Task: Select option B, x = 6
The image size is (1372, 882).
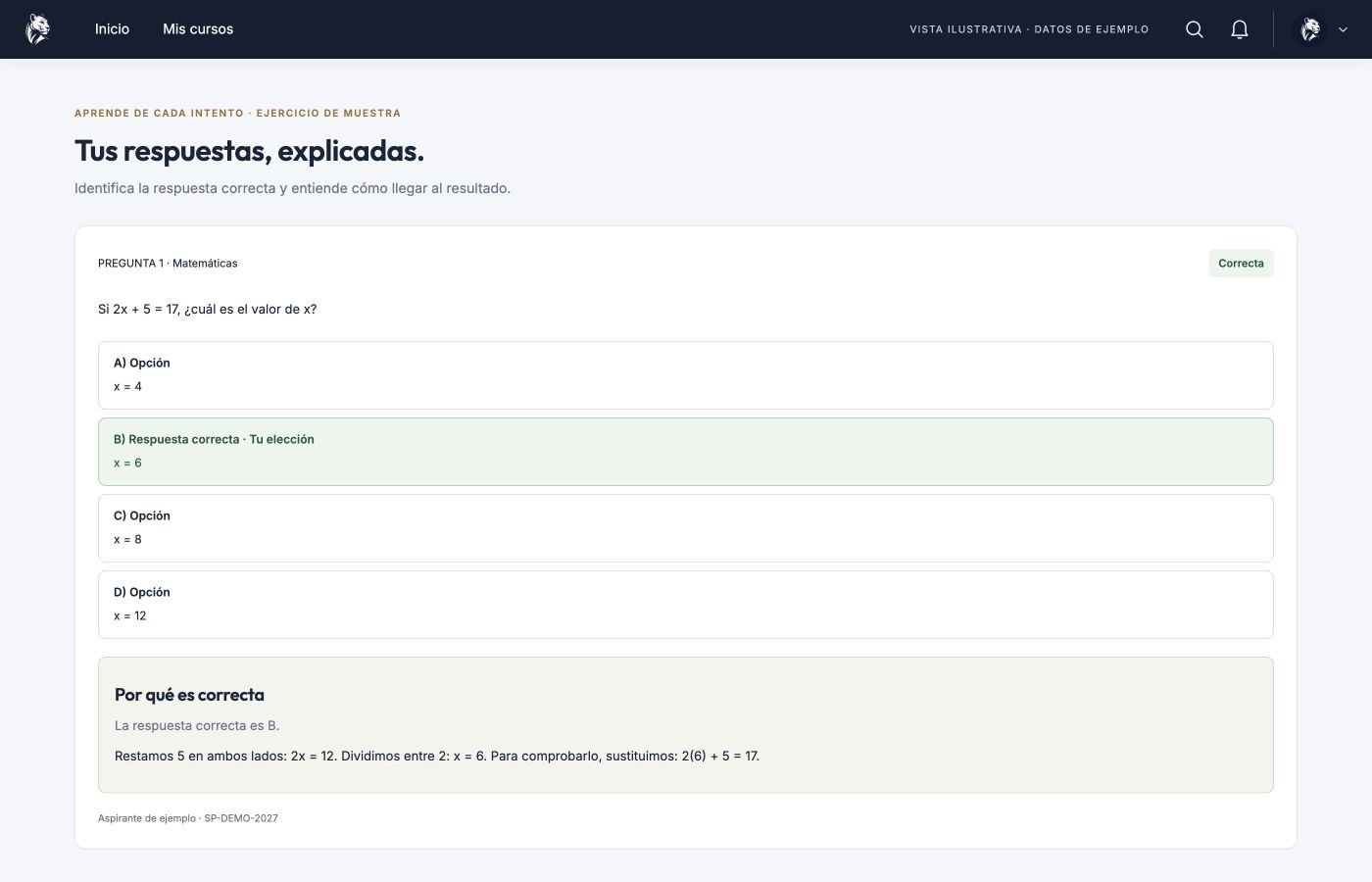Action: click(x=685, y=452)
